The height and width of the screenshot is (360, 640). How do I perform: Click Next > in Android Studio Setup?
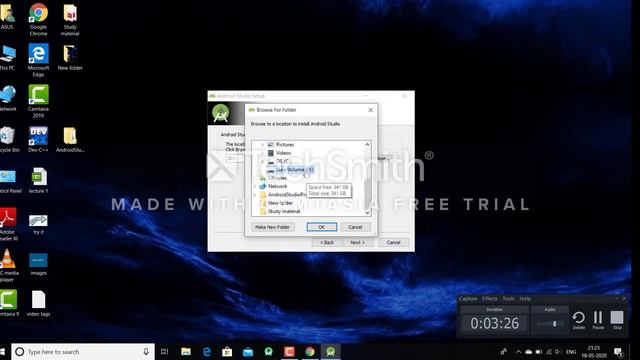click(x=357, y=242)
